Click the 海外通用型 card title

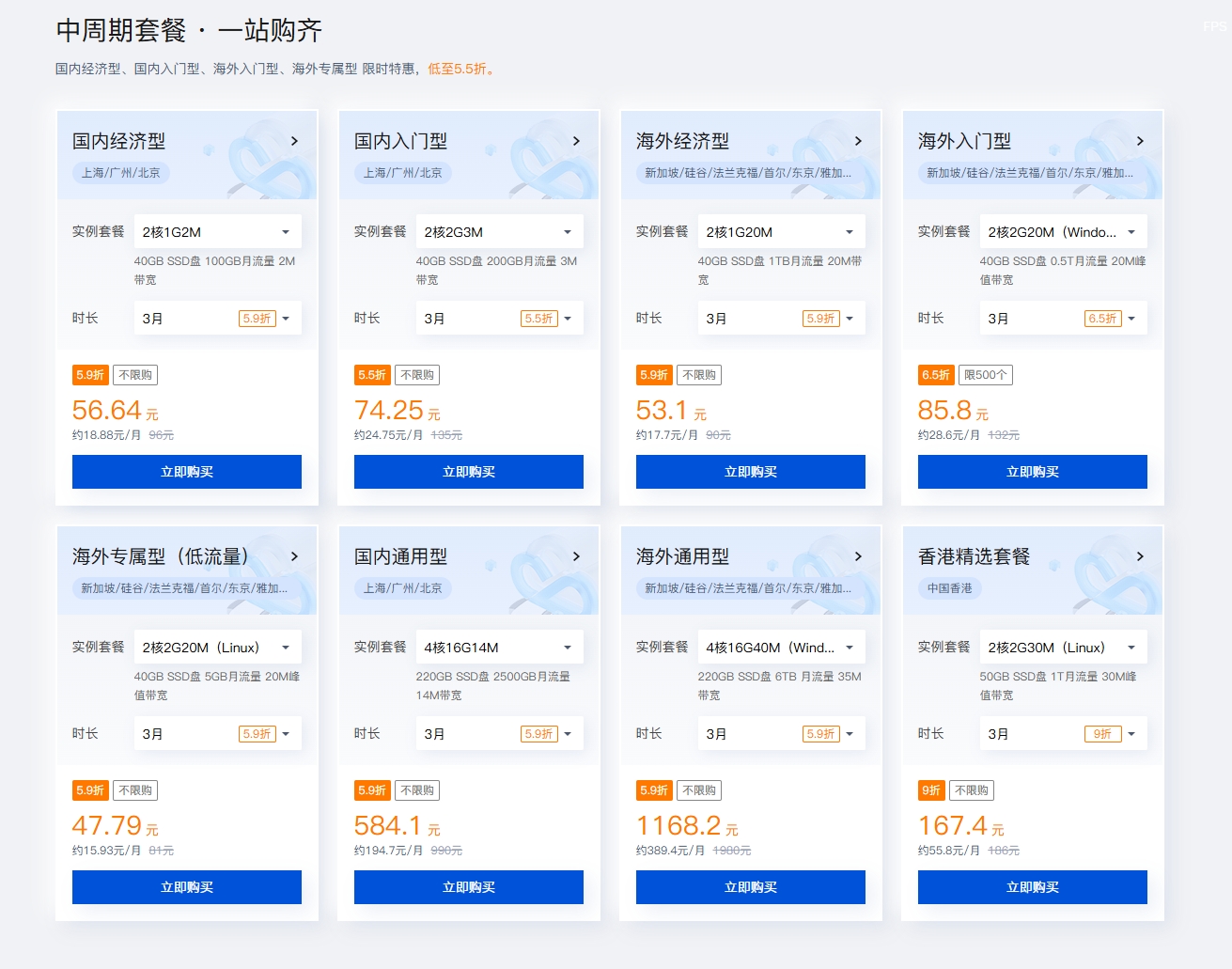(682, 556)
